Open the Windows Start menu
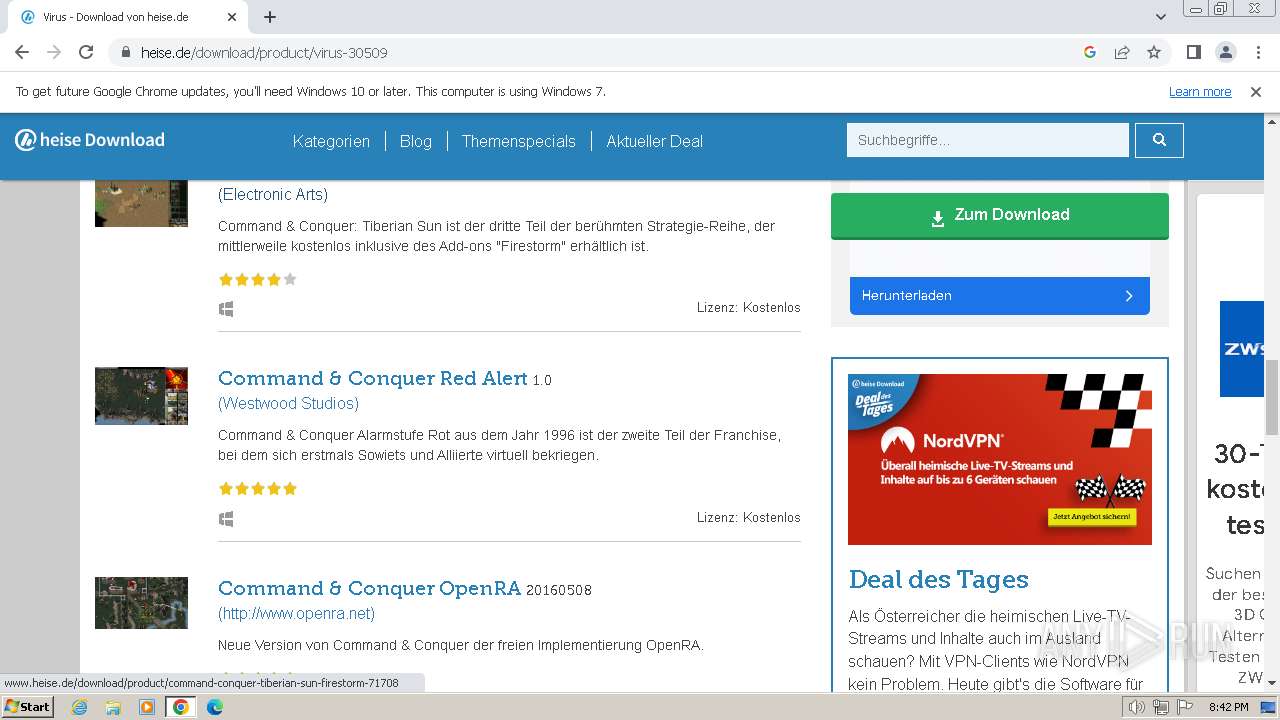Image resolution: width=1280 pixels, height=720 pixels. [x=28, y=707]
